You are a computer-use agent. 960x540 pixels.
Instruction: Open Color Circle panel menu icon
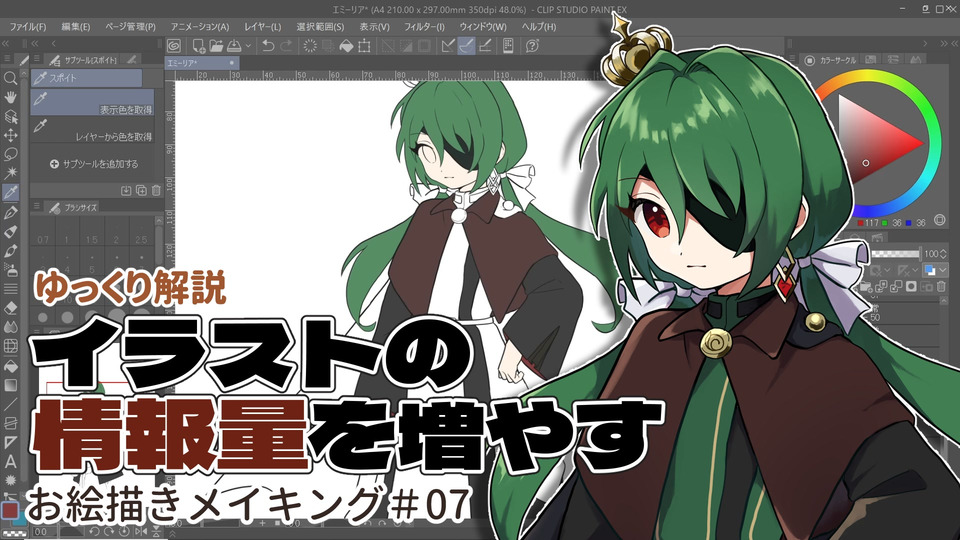tap(790, 59)
